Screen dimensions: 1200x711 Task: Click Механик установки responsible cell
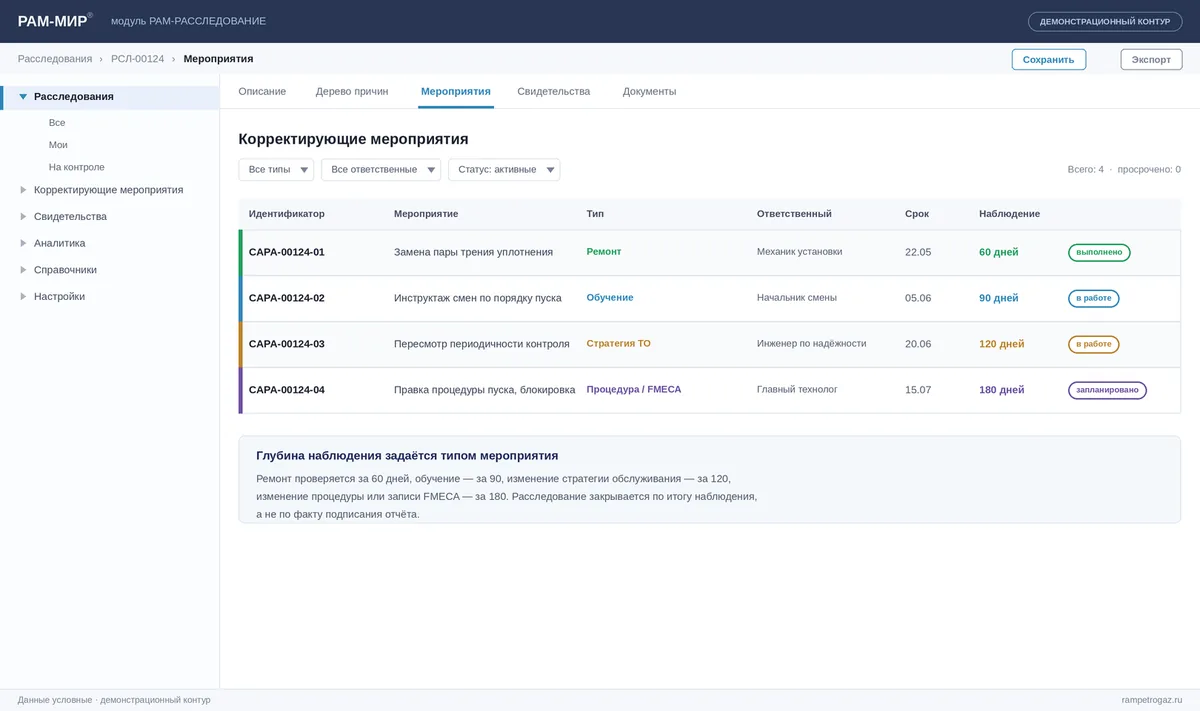pos(800,252)
